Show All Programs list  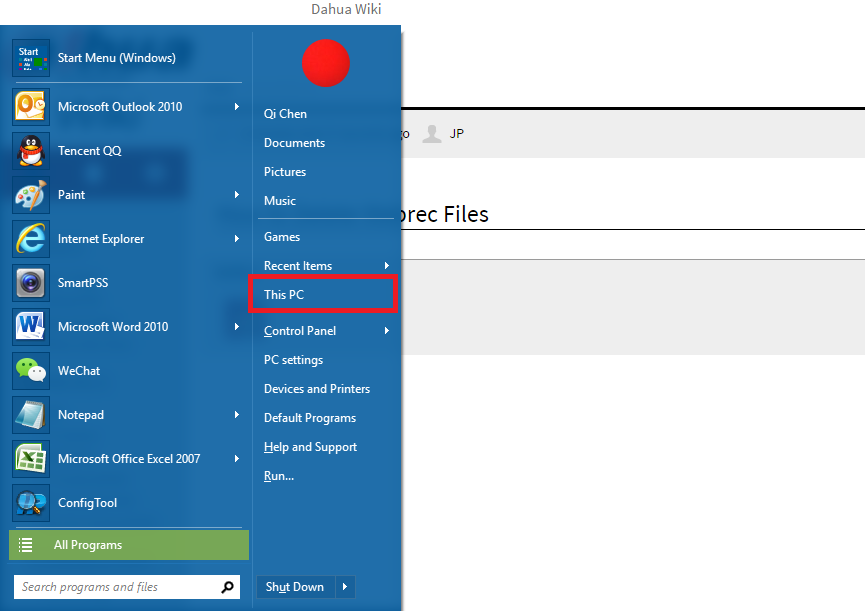(x=129, y=545)
